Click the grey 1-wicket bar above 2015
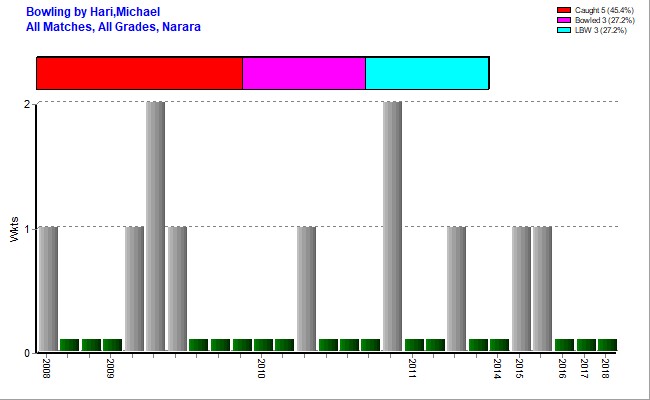Viewport: 650px width, 400px height. pos(521,289)
